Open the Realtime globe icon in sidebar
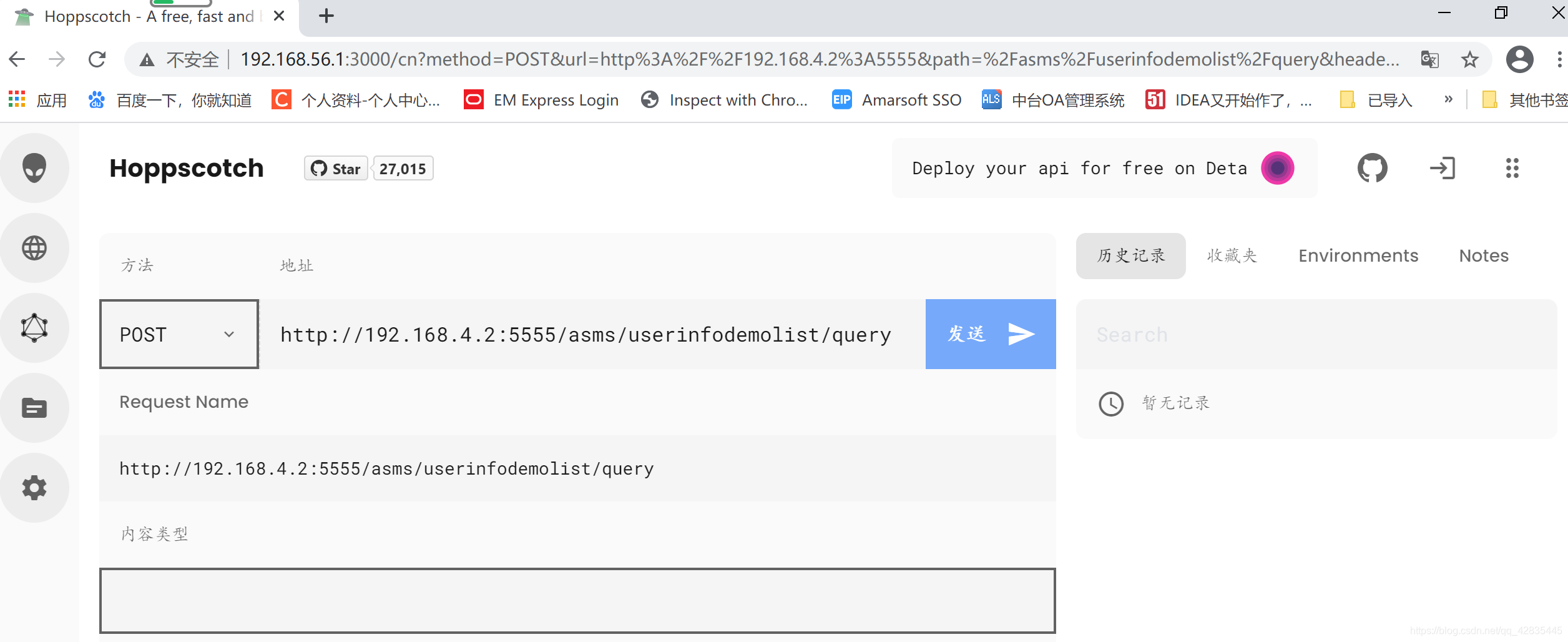 pos(34,248)
